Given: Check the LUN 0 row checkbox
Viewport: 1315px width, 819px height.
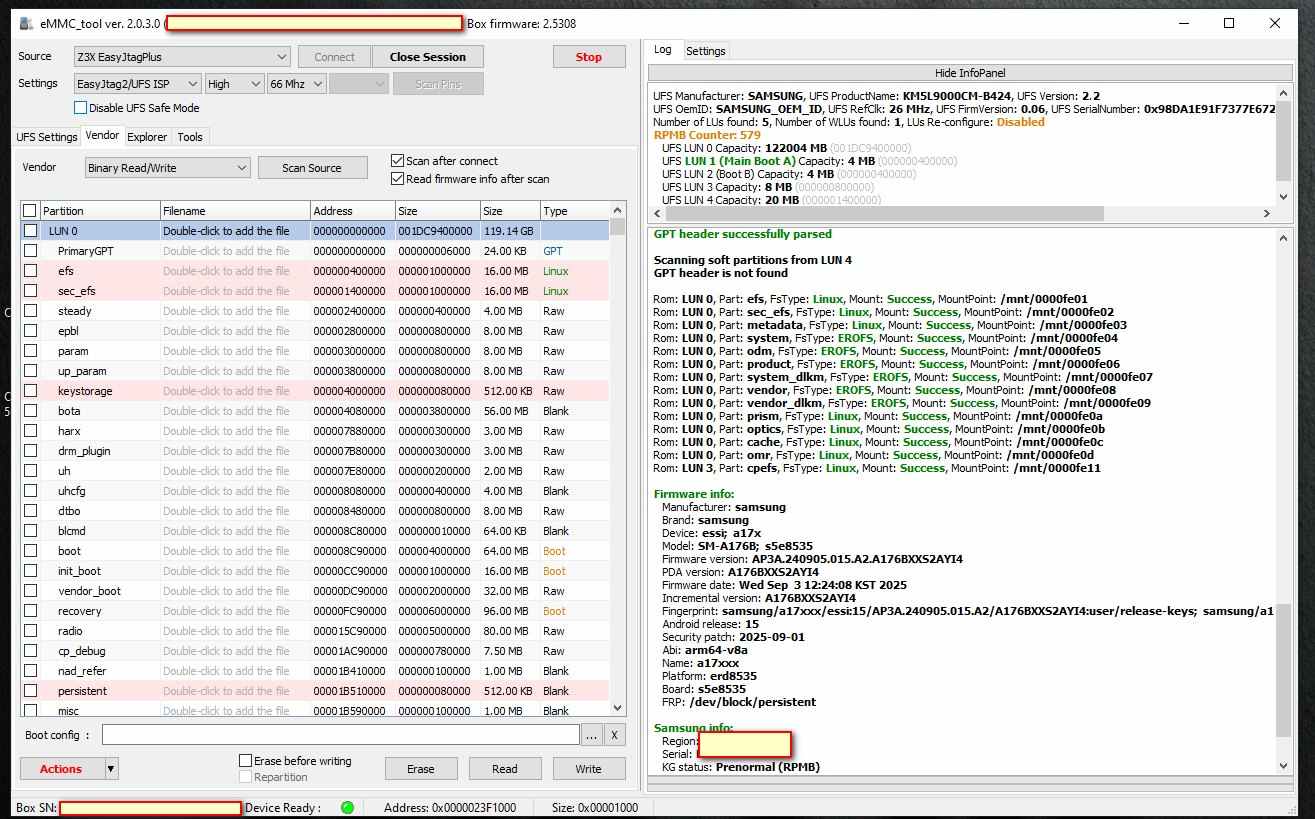Looking at the screenshot, I should click(30, 231).
